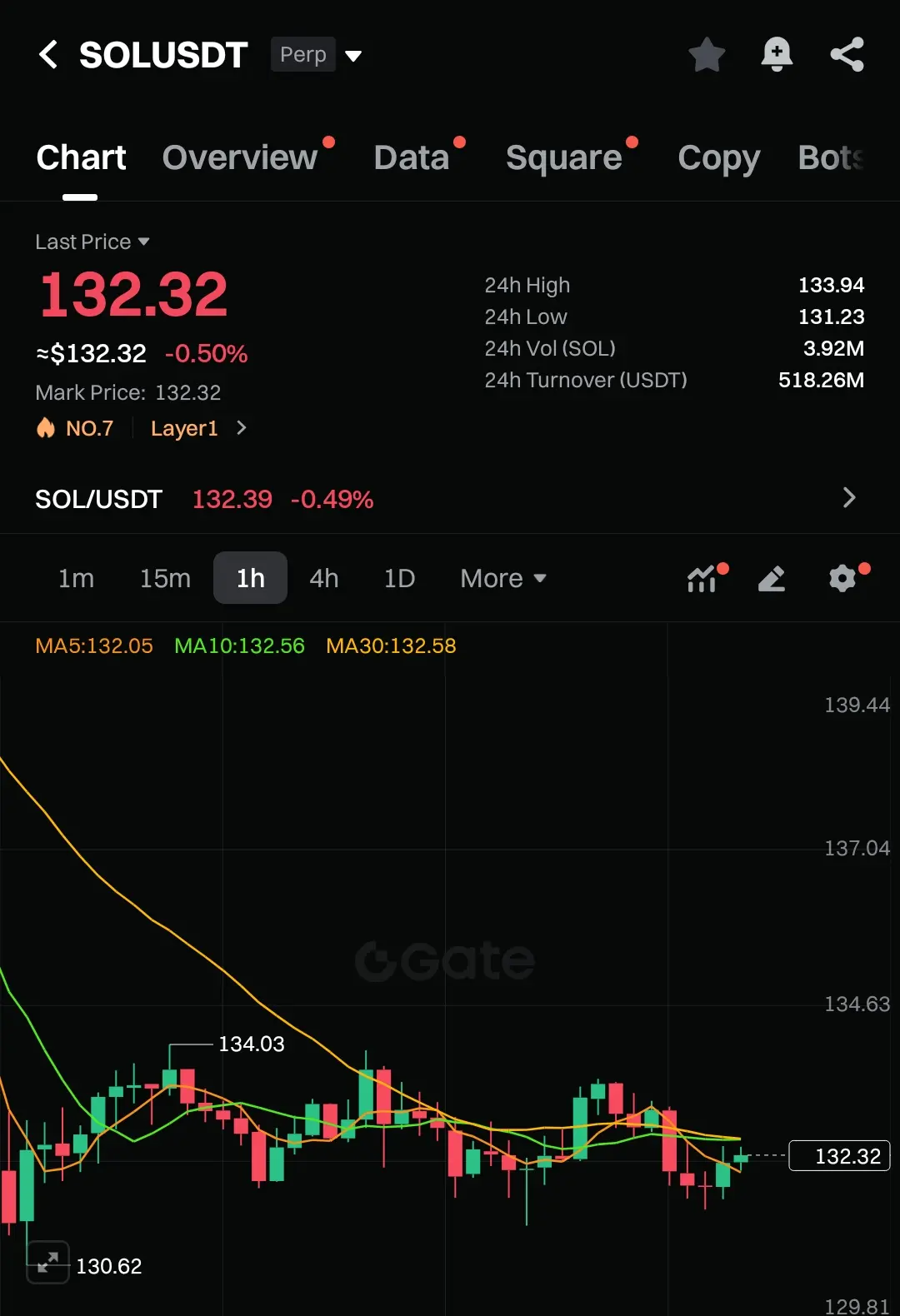
Task: Expand chart to fullscreen
Action: click(47, 1262)
